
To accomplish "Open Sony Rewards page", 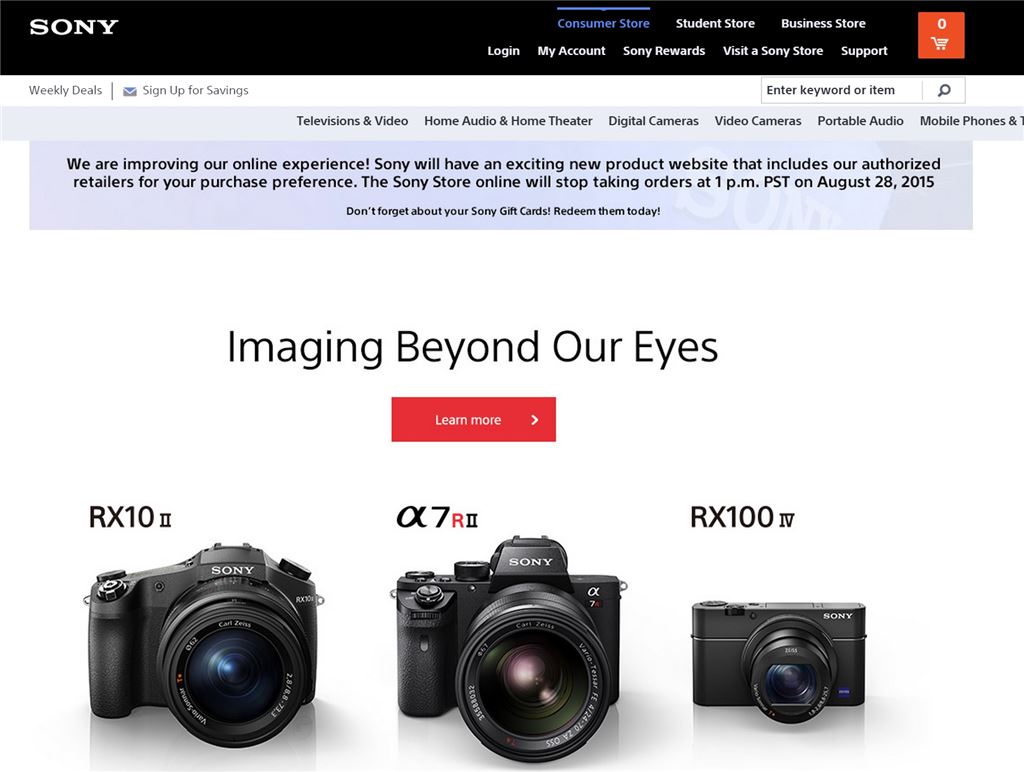I will 664,51.
